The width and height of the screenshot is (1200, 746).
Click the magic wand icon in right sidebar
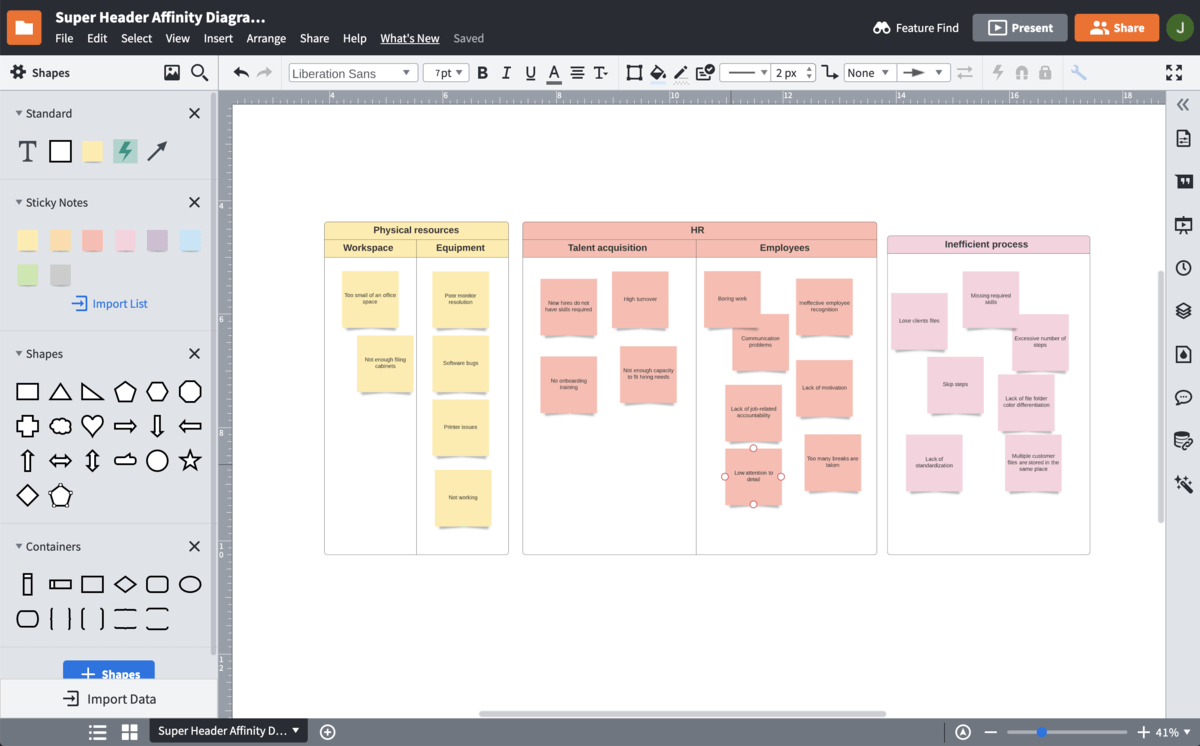coord(1183,484)
